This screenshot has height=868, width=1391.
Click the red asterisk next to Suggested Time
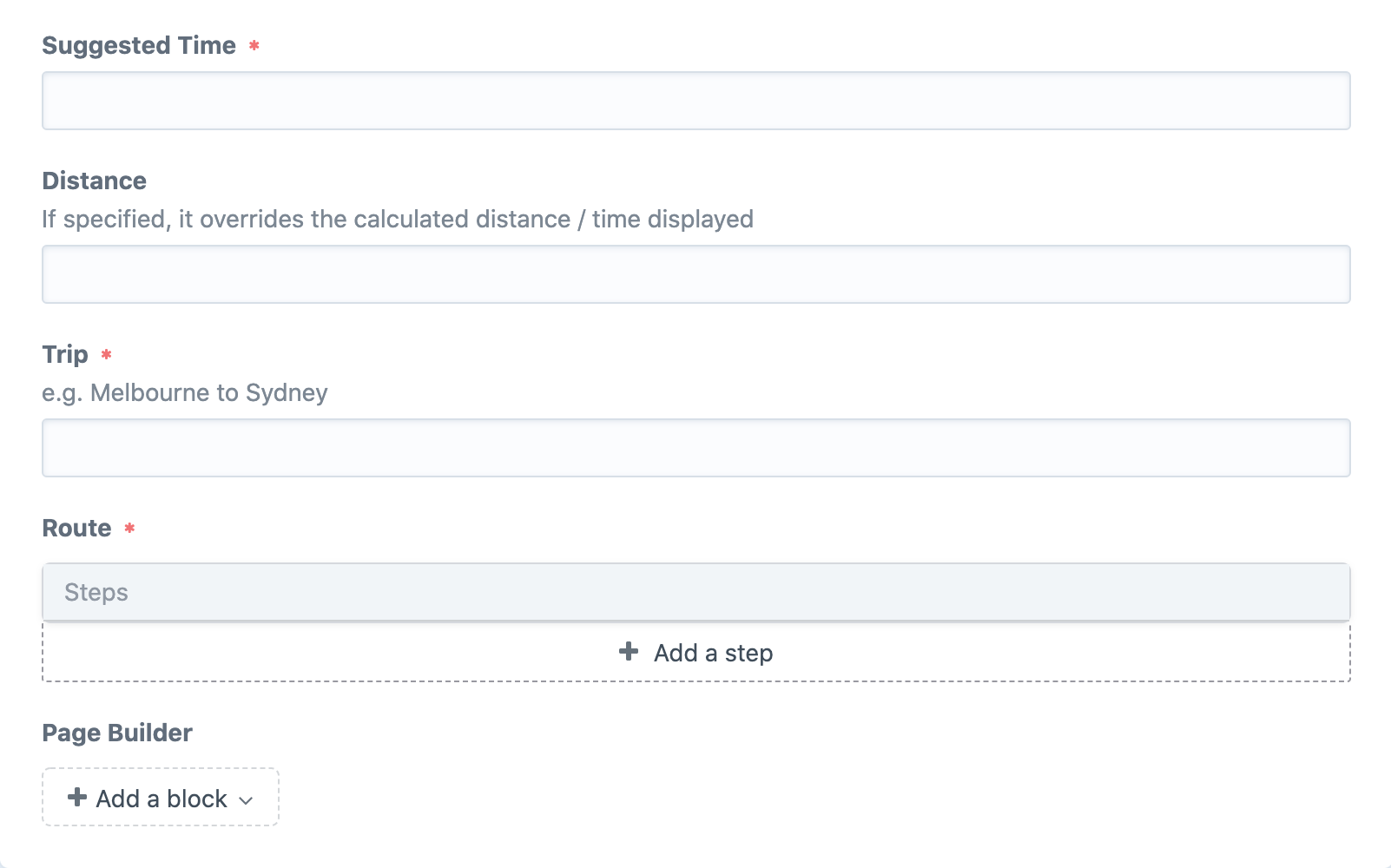[254, 45]
